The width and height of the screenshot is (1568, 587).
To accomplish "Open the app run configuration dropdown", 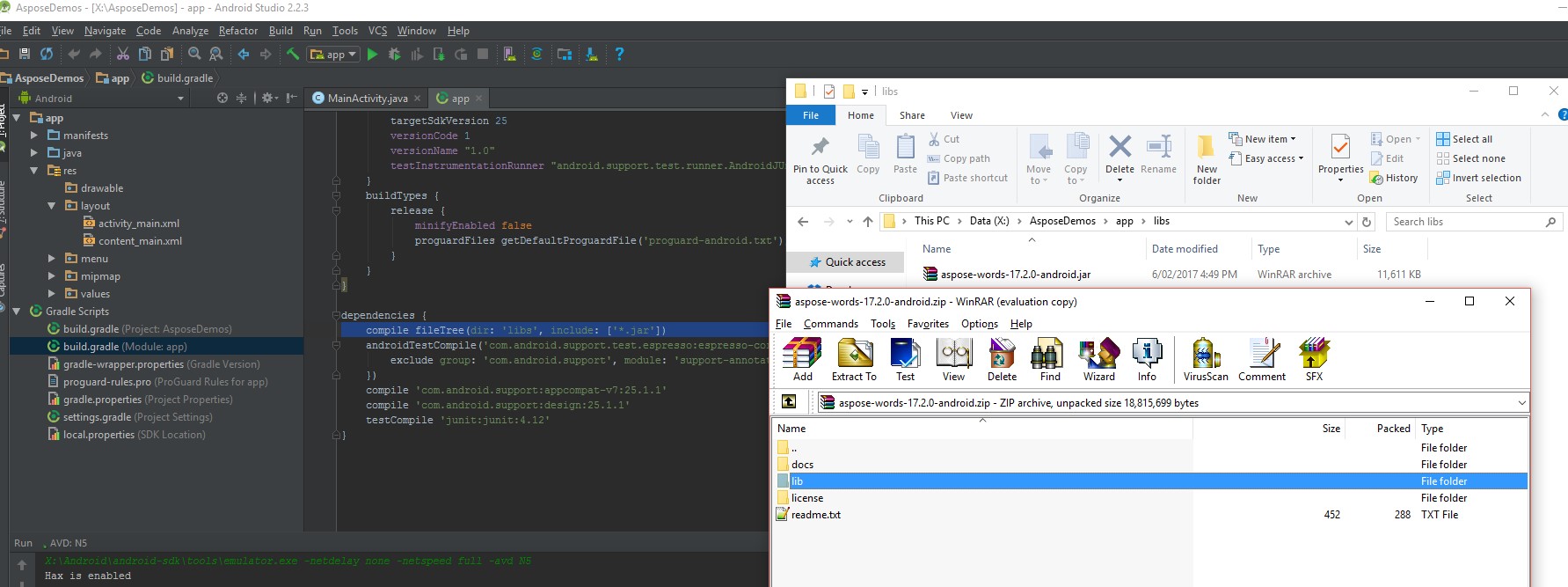I will [x=333, y=55].
